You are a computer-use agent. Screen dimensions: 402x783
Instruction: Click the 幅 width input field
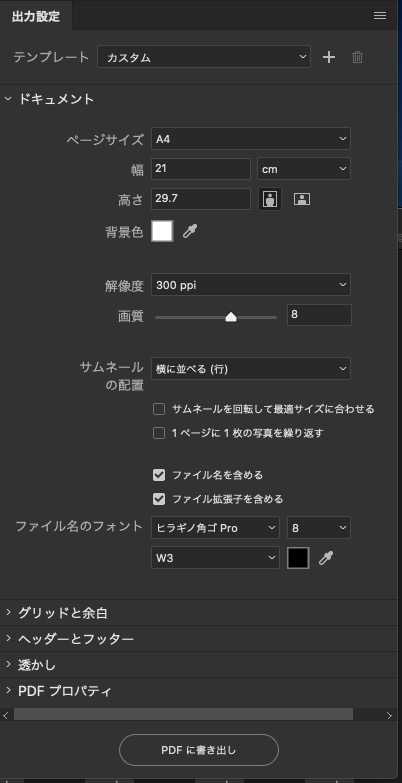point(201,169)
